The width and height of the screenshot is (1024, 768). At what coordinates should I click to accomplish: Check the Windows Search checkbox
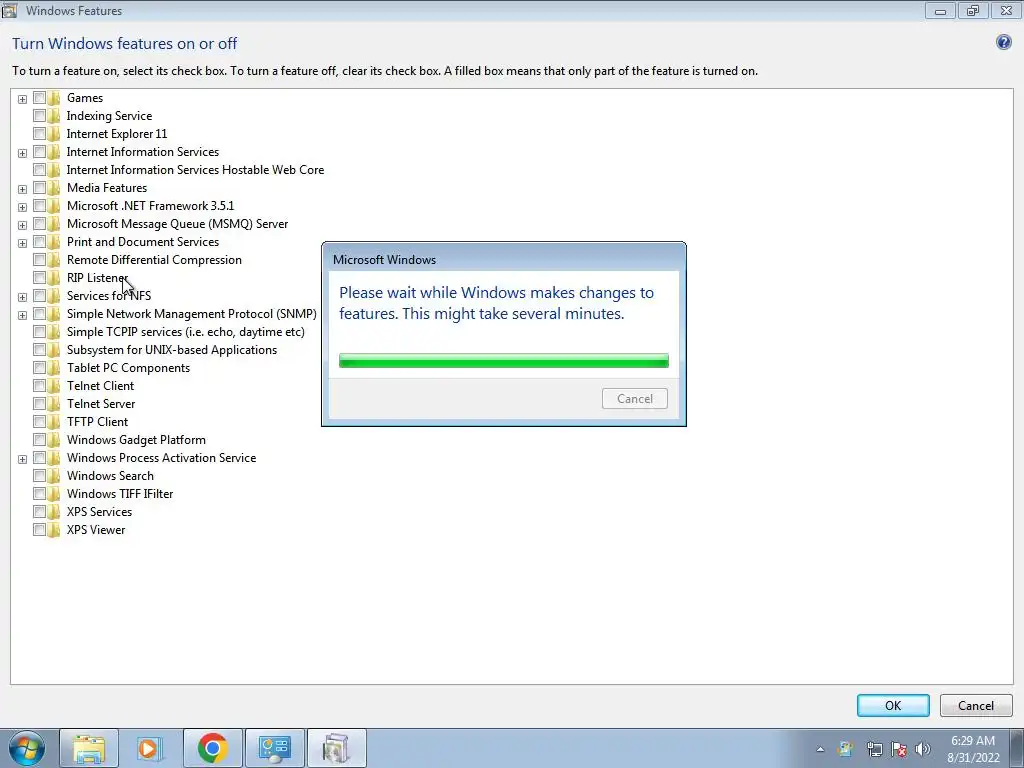tap(39, 476)
